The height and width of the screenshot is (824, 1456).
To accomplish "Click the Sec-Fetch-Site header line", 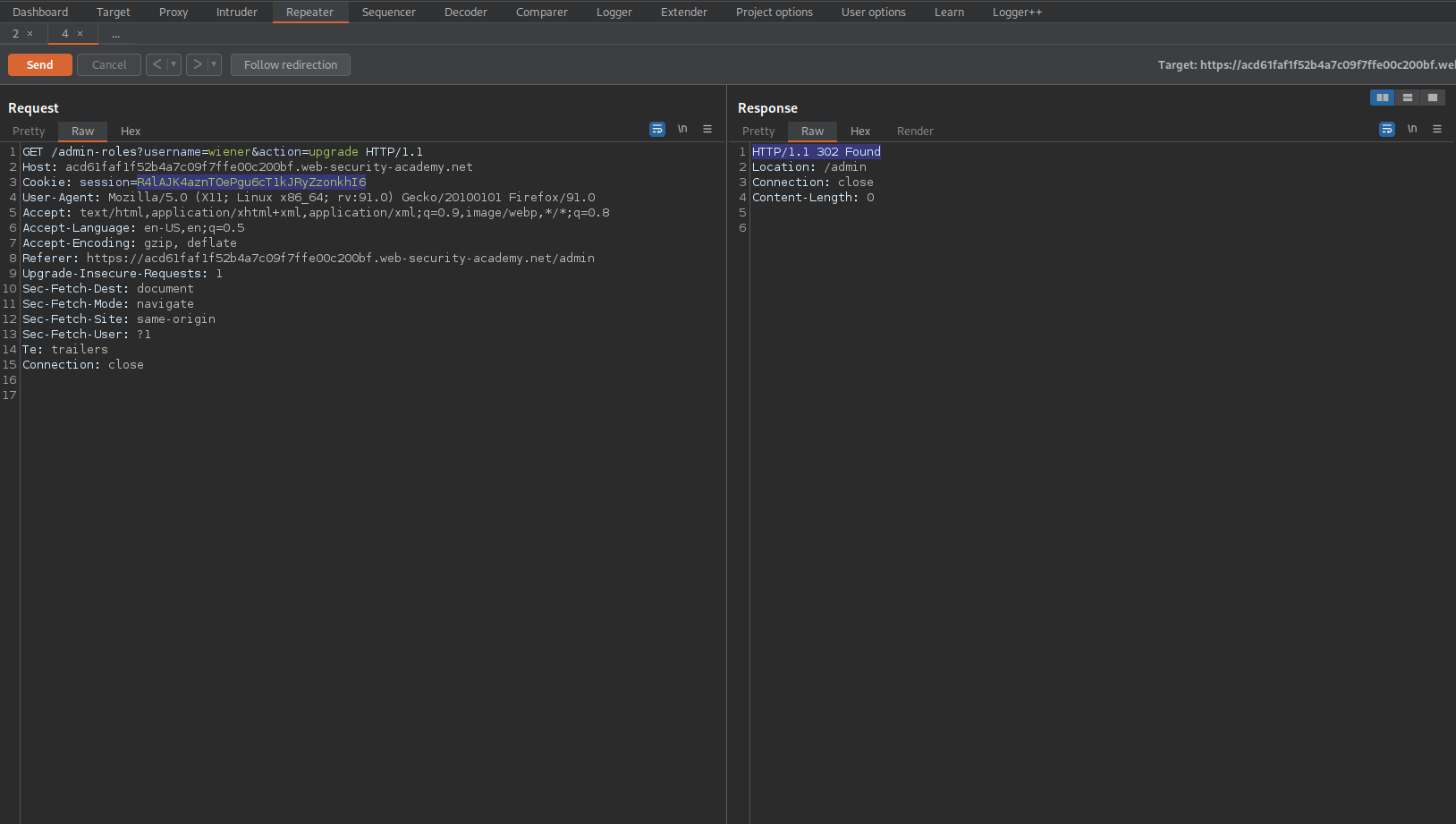I will [119, 319].
